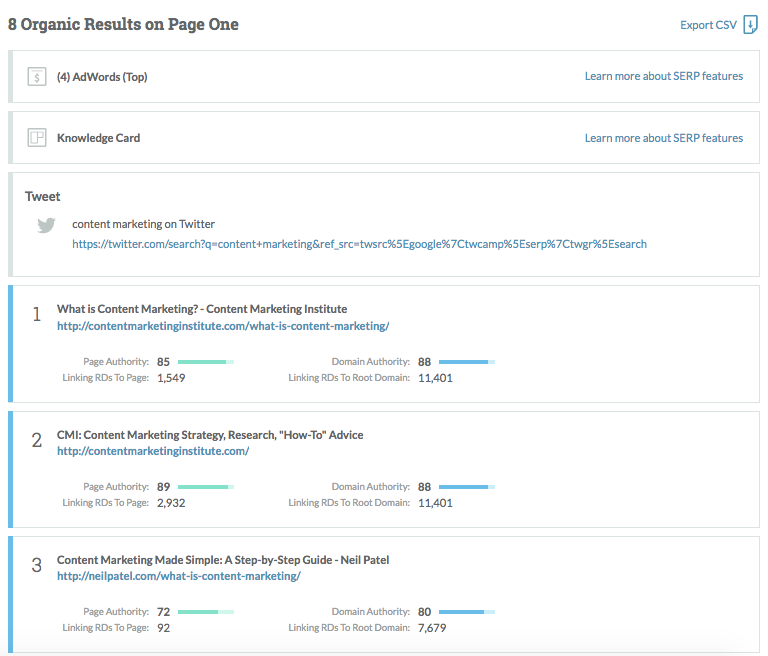Image resolution: width=768 pixels, height=656 pixels.
Task: Click Page Authority value 89
Action: (163, 486)
